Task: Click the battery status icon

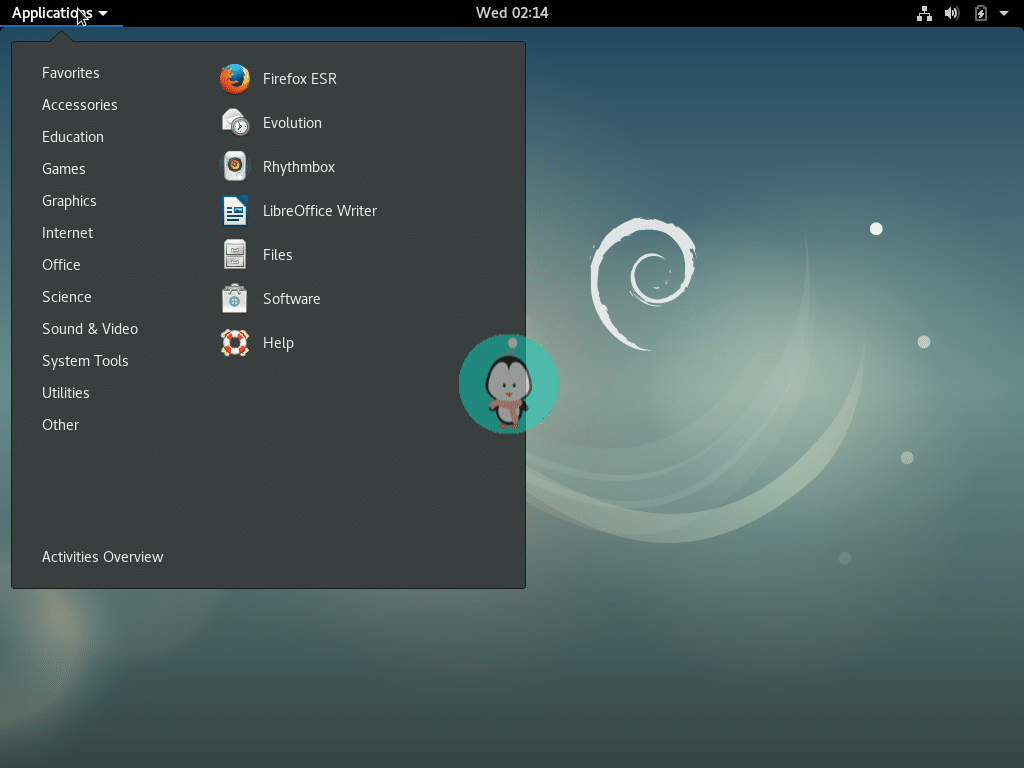Action: coord(980,13)
